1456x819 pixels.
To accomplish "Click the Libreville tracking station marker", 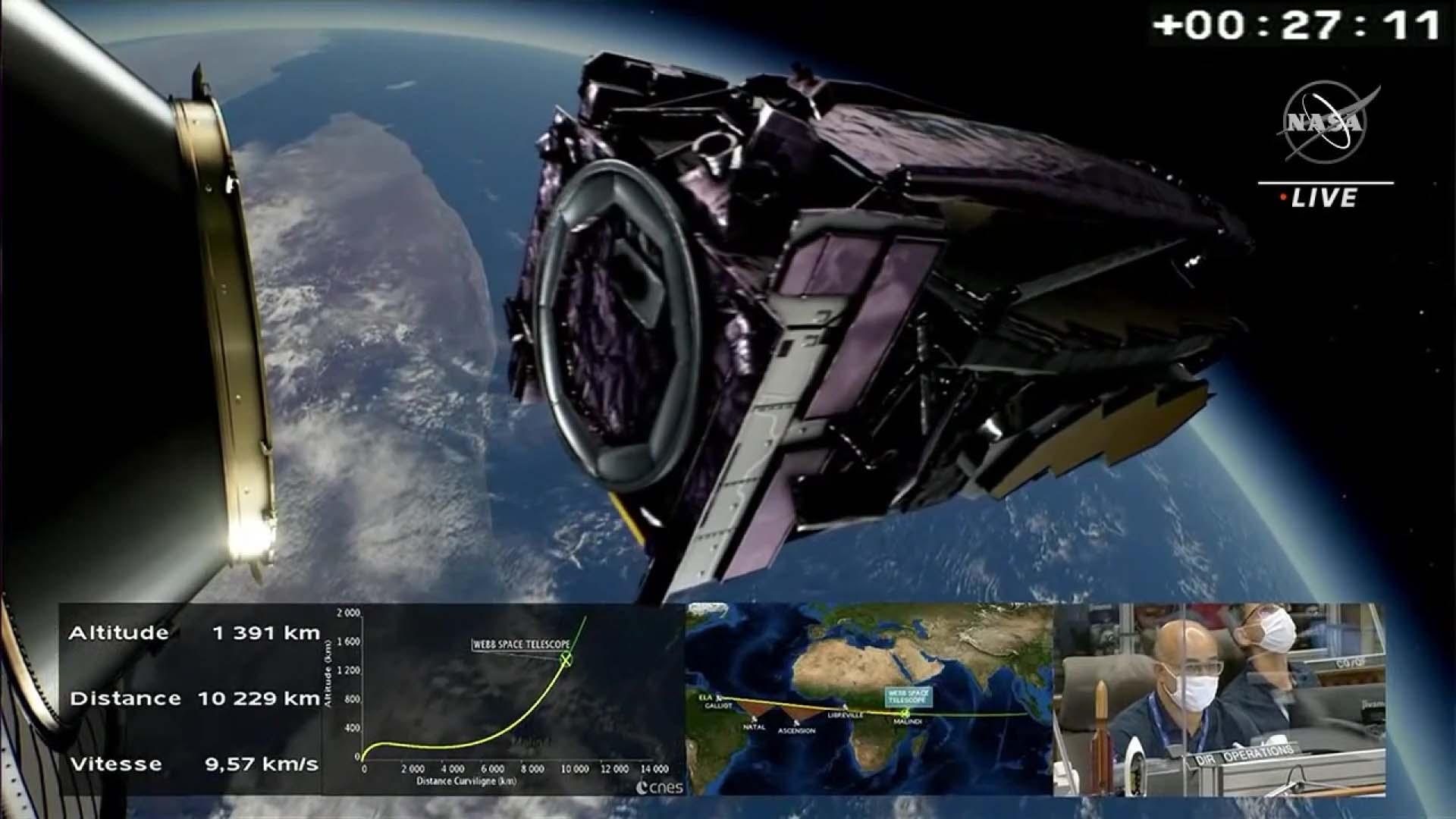I will point(844,707).
